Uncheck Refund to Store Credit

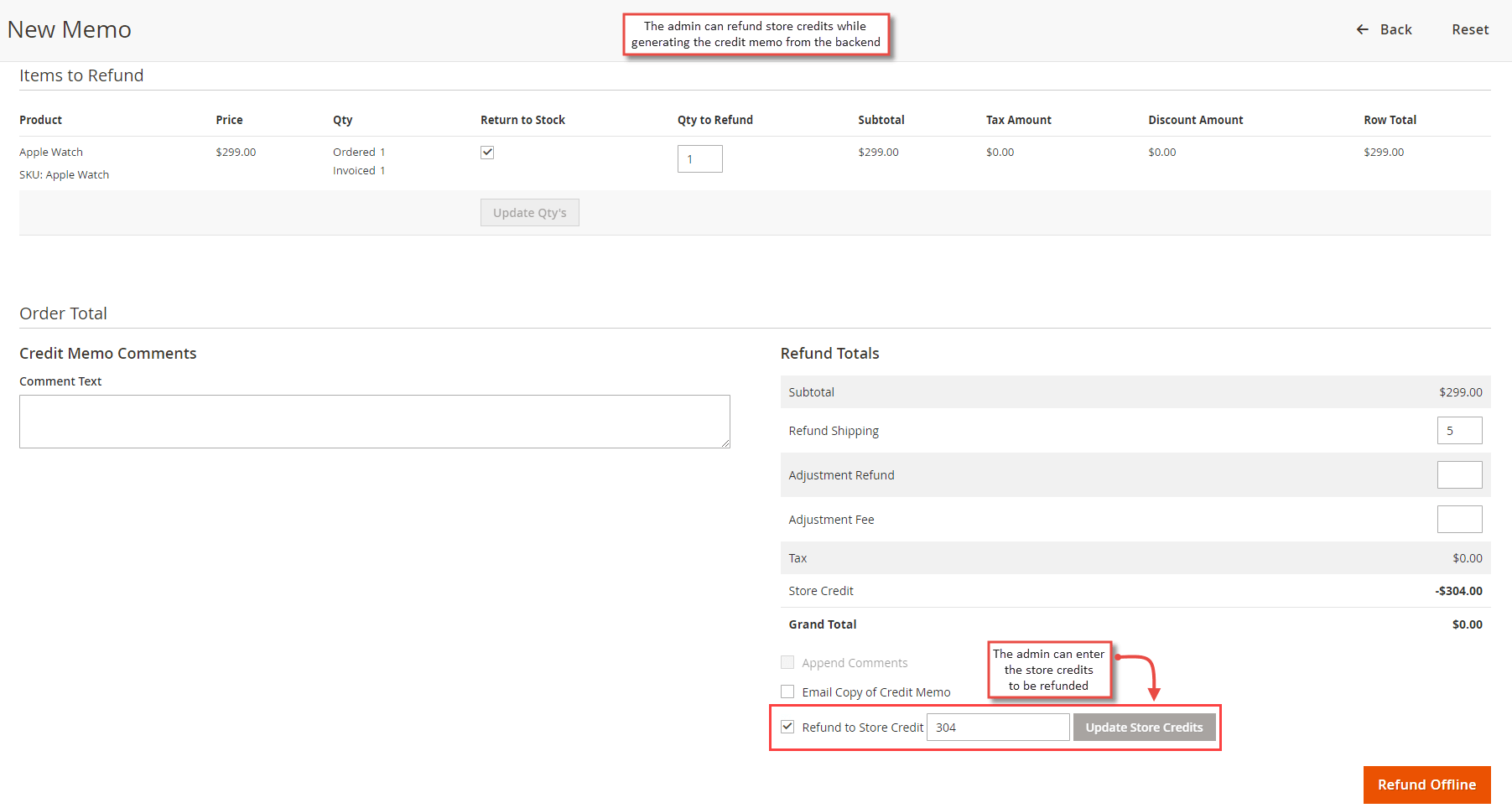(x=787, y=727)
